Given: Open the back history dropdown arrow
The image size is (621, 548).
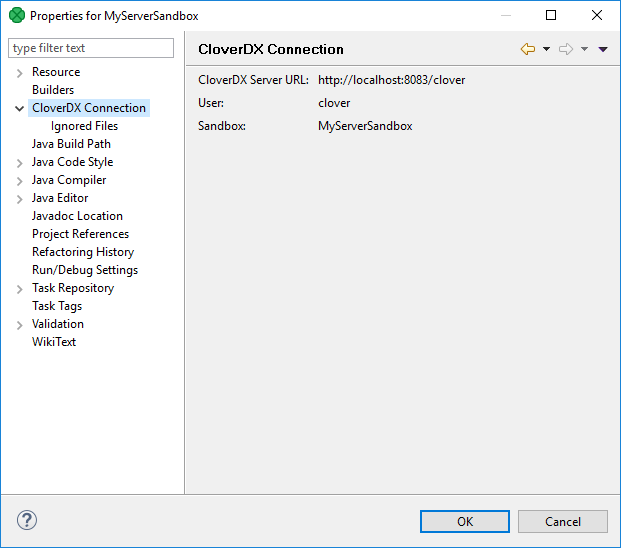Looking at the screenshot, I should tap(546, 49).
